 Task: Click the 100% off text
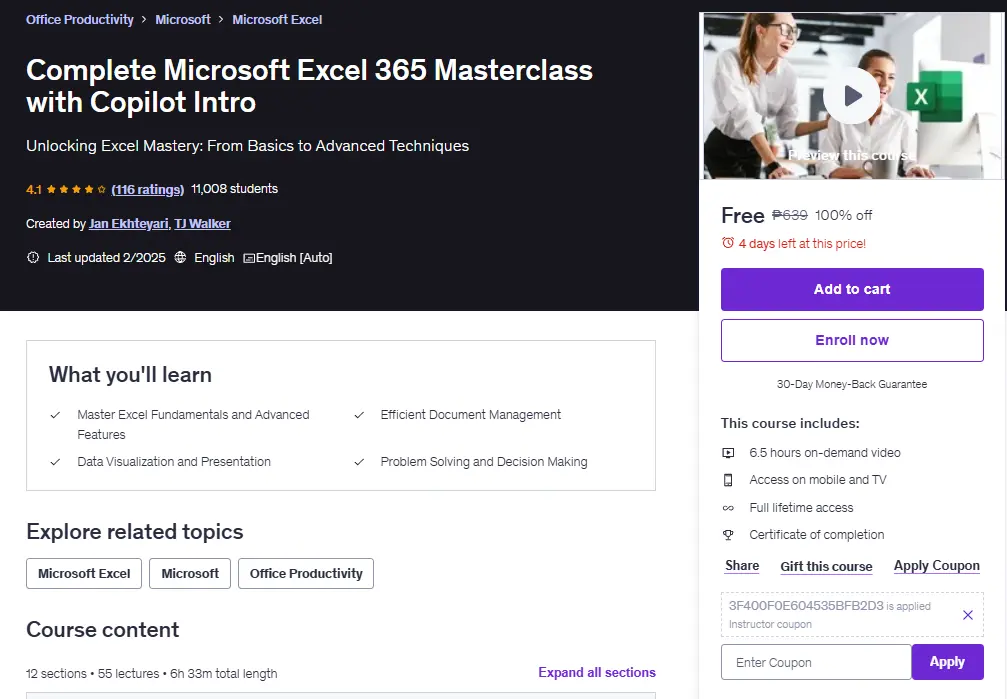[843, 215]
